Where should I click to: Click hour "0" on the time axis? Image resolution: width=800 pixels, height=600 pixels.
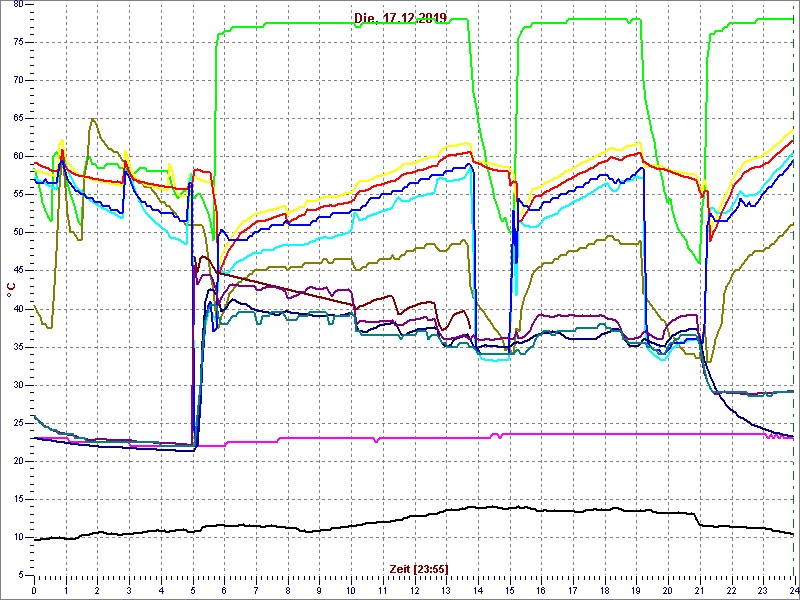[34, 589]
